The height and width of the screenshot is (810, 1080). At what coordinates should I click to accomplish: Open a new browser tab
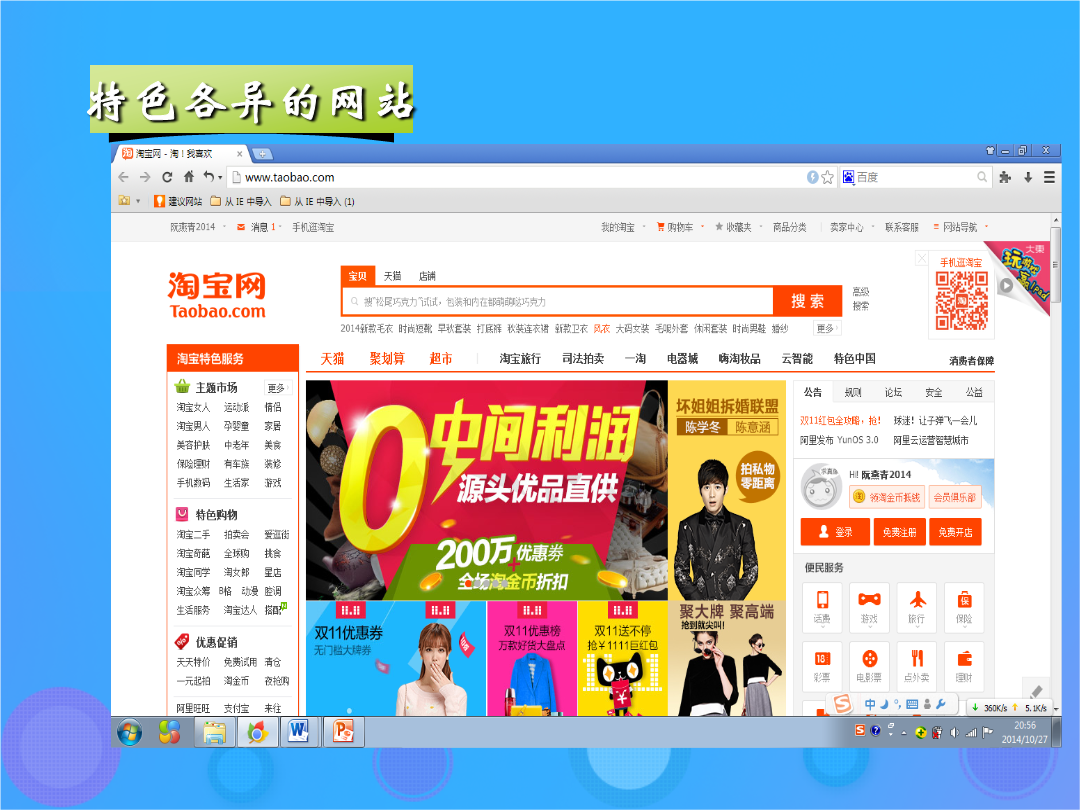click(262, 154)
